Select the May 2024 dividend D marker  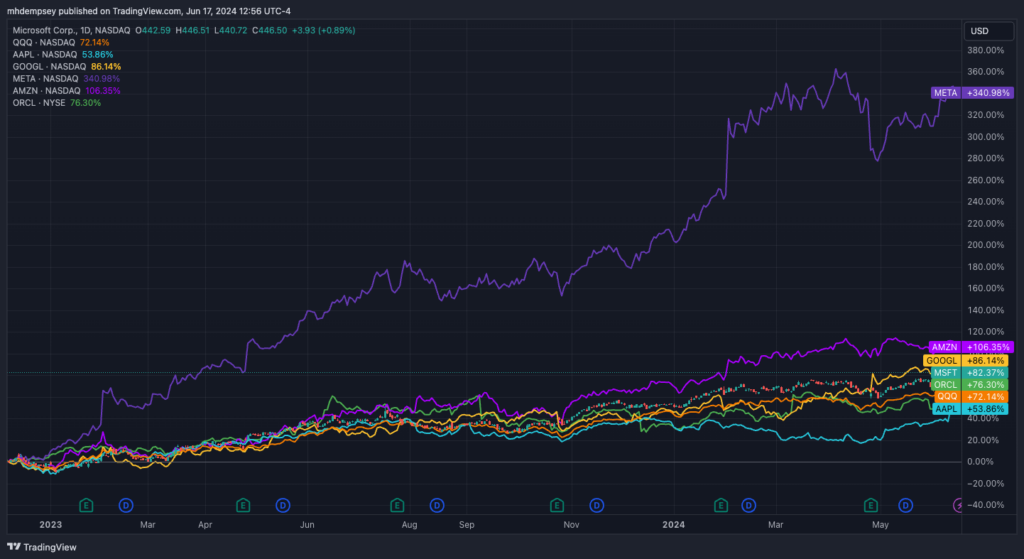(905, 505)
